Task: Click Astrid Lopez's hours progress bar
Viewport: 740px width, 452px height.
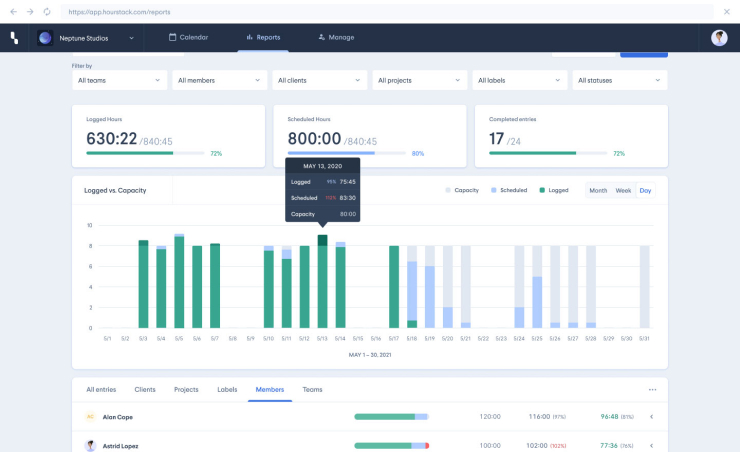Action: click(x=391, y=445)
